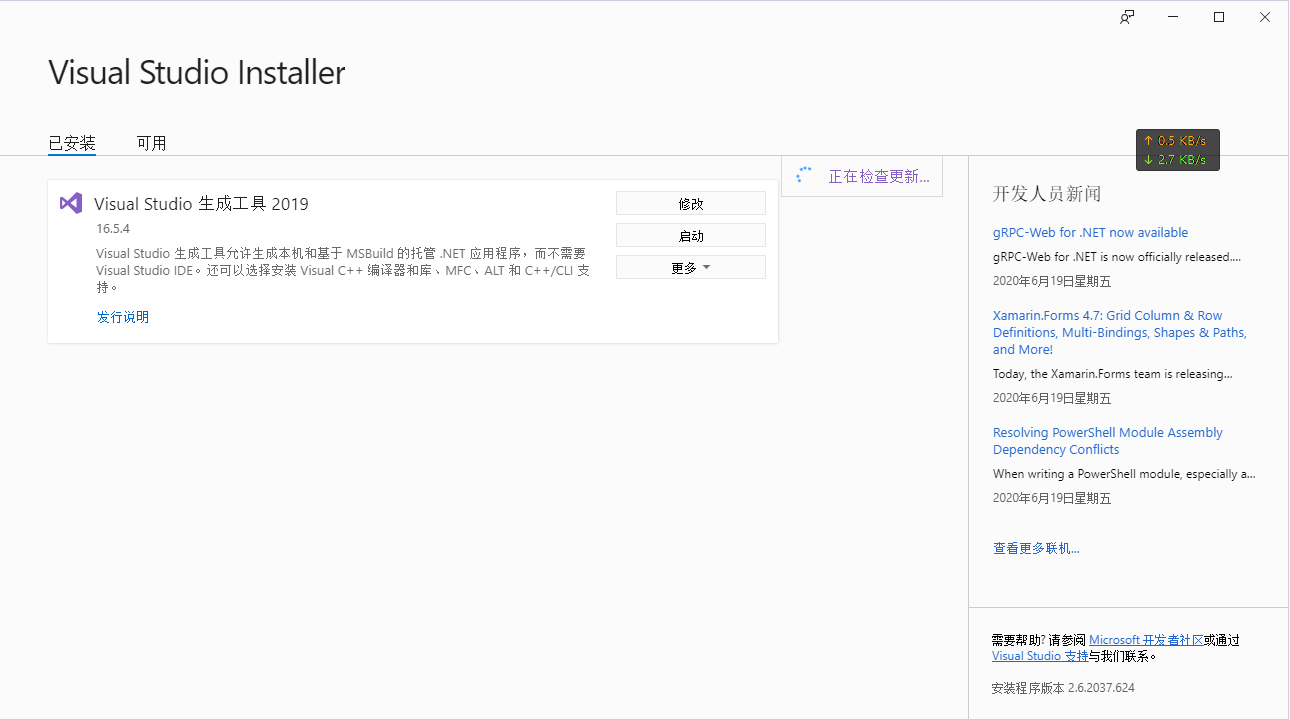Open Resolving PowerShell Module Assembly article
Viewport: 1290px width, 720px height.
click(x=1108, y=441)
